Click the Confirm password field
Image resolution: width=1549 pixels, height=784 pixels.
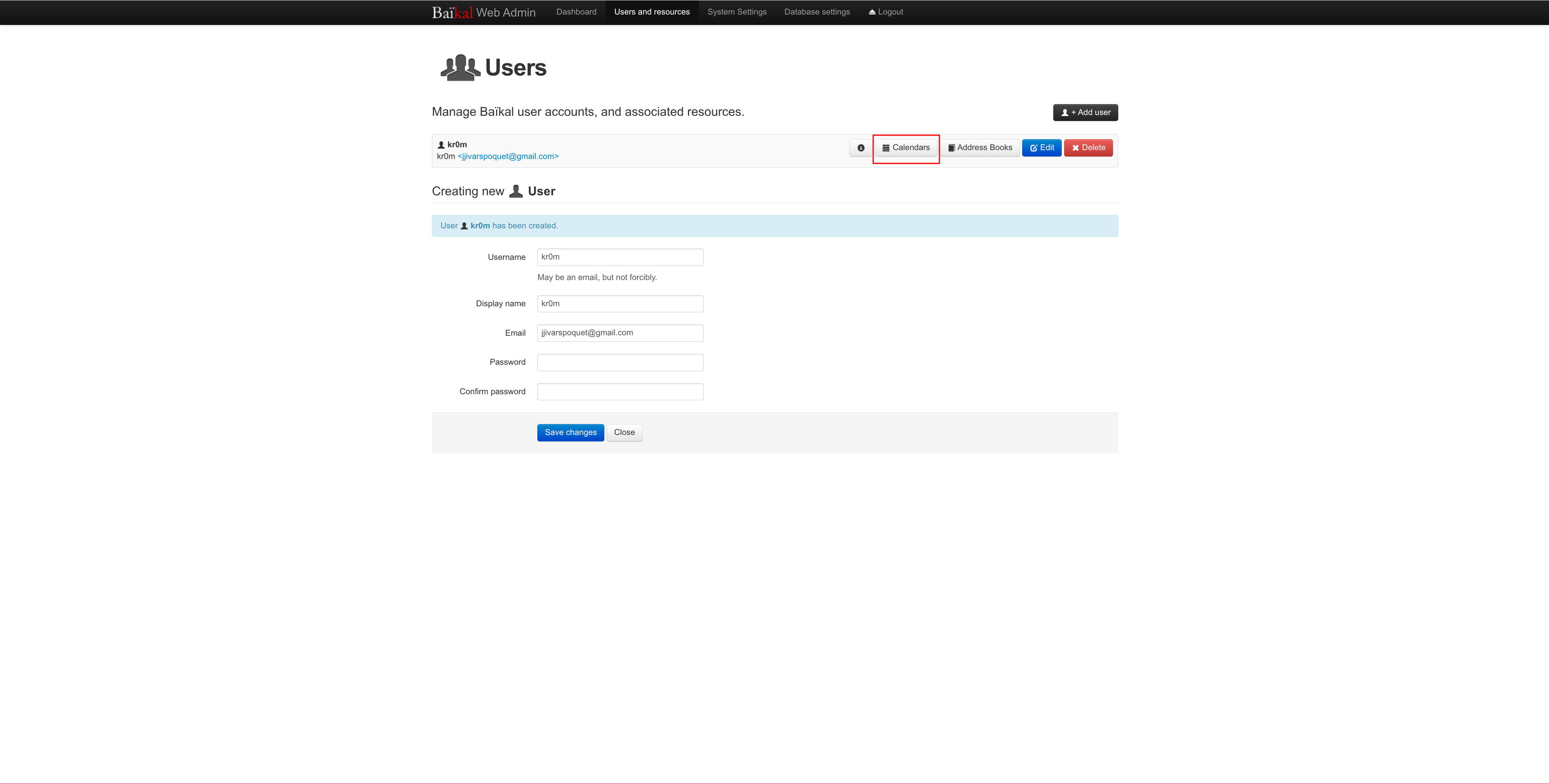(x=619, y=392)
